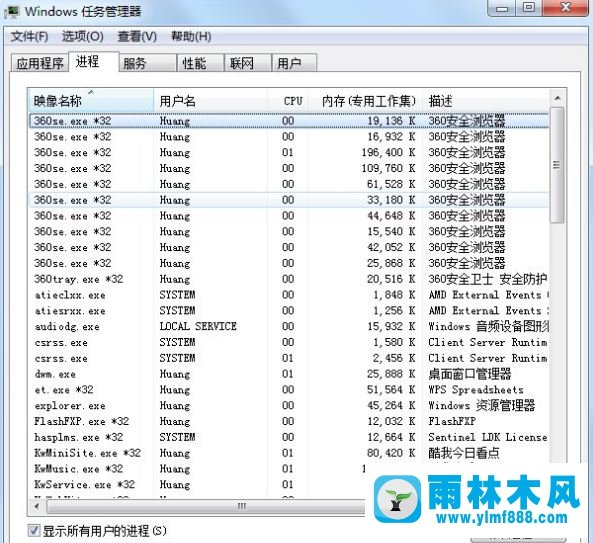
Task: Select 360se.exe row with 16,932 K
Action: point(289,137)
